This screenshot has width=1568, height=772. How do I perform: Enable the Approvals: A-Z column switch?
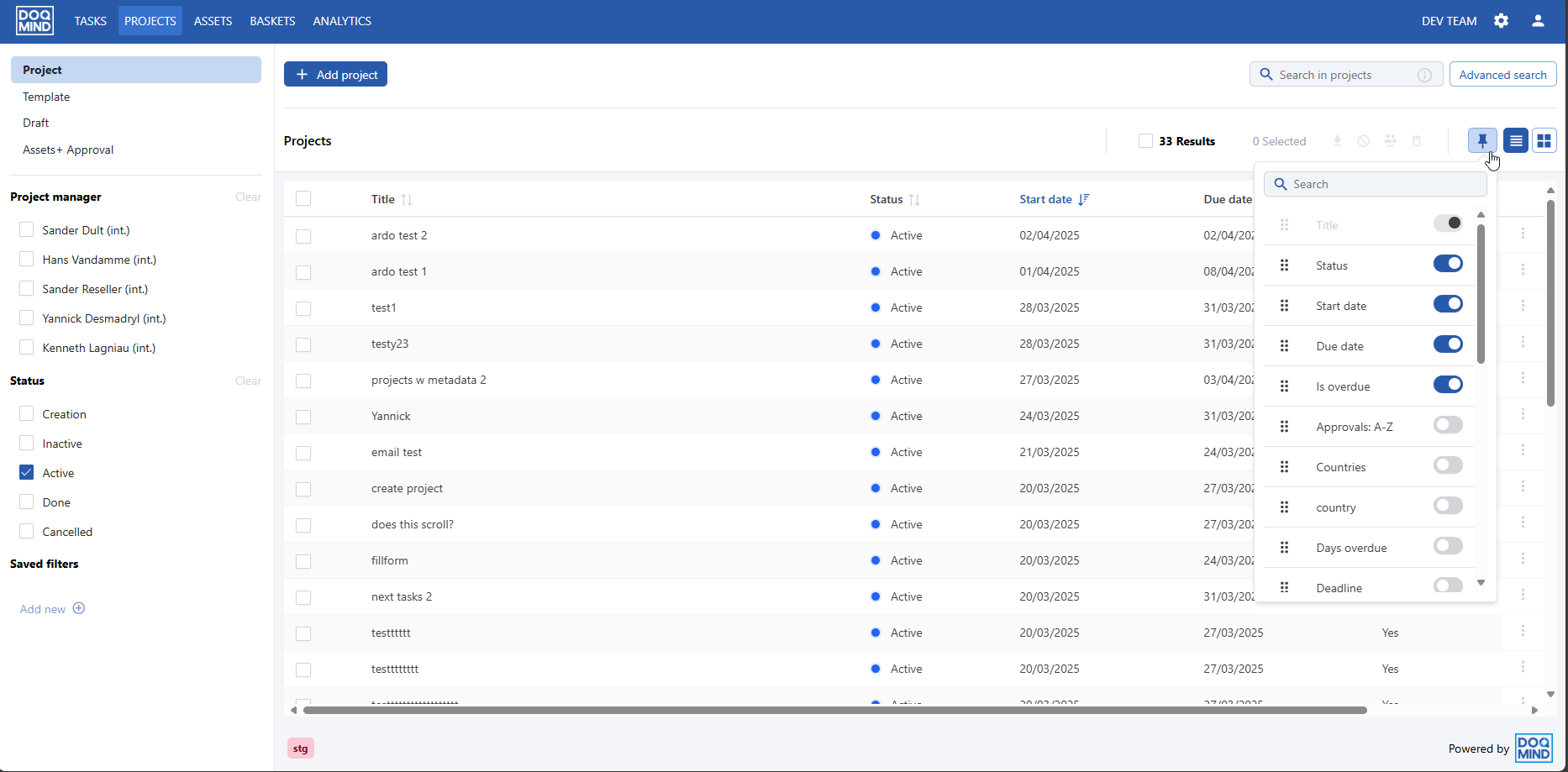1448,425
